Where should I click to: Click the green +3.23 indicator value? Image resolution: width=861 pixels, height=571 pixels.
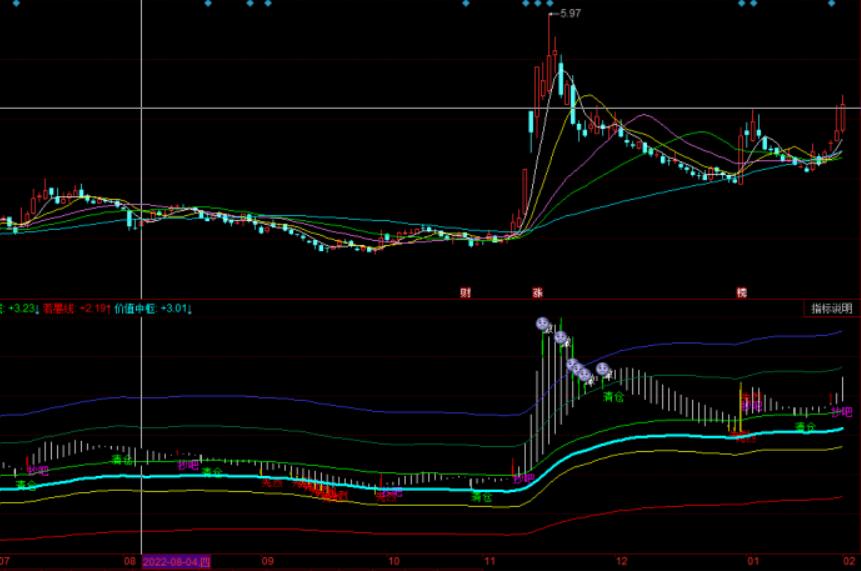pos(20,309)
